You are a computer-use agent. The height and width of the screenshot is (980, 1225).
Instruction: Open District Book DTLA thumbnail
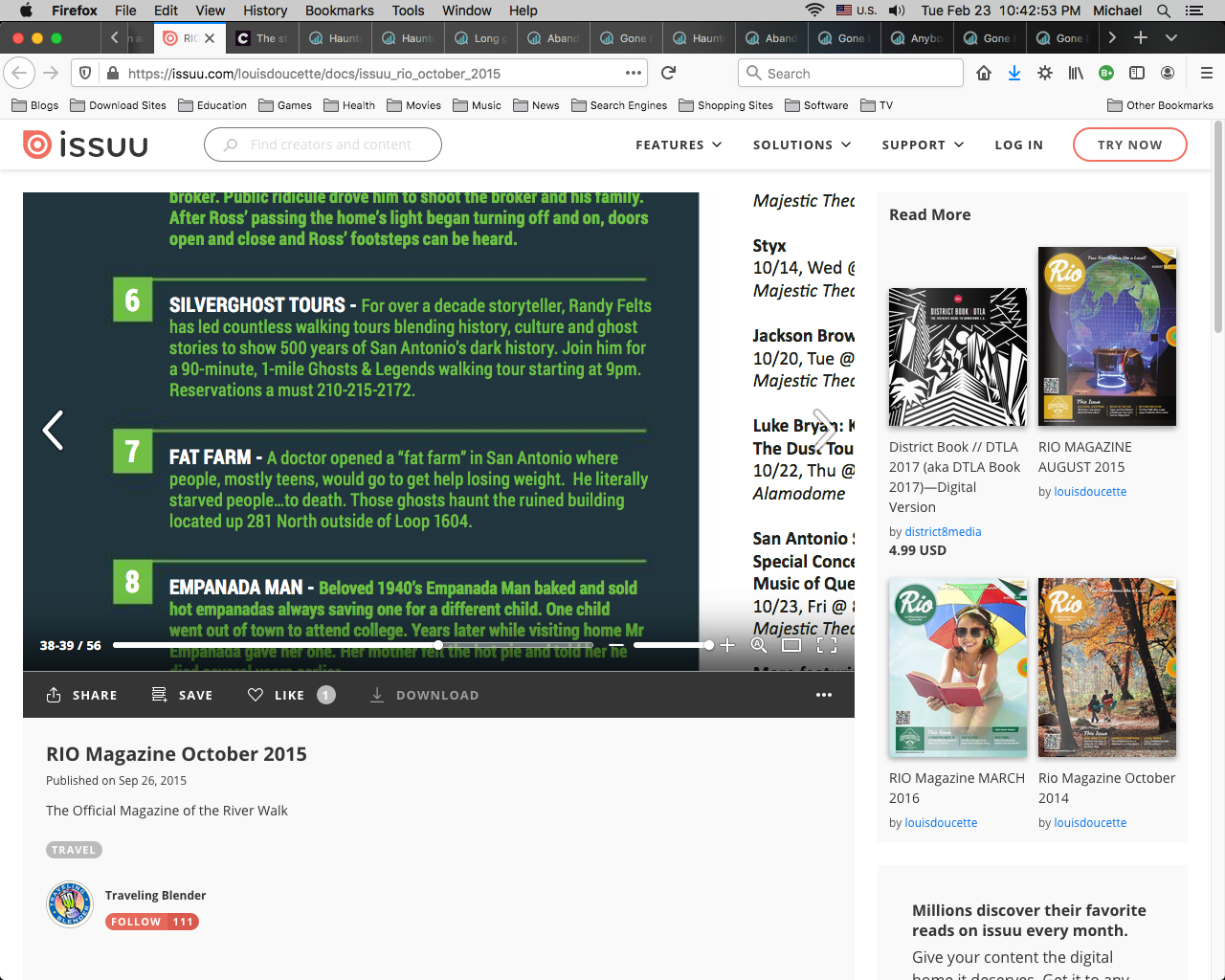point(958,357)
